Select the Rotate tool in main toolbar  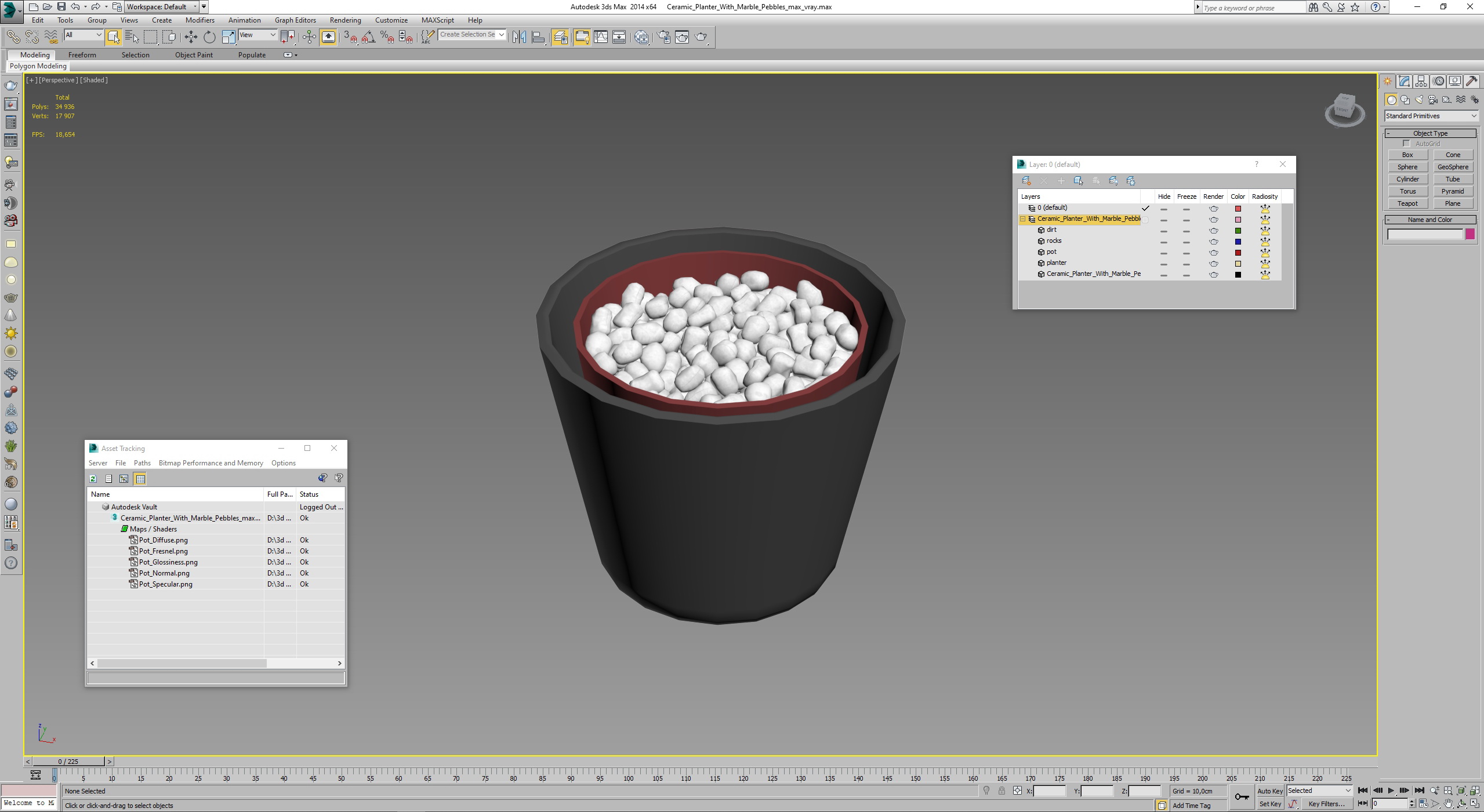209,37
